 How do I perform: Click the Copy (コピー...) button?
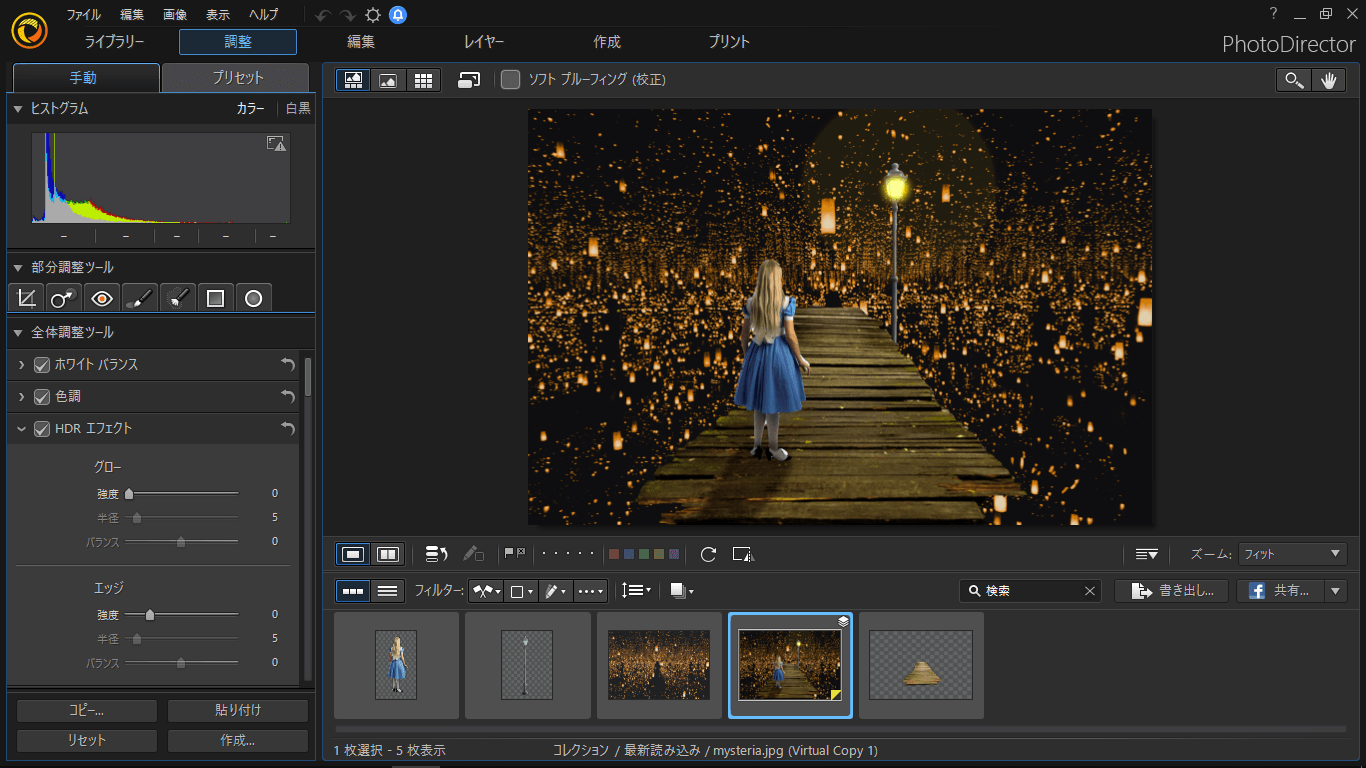[87, 711]
